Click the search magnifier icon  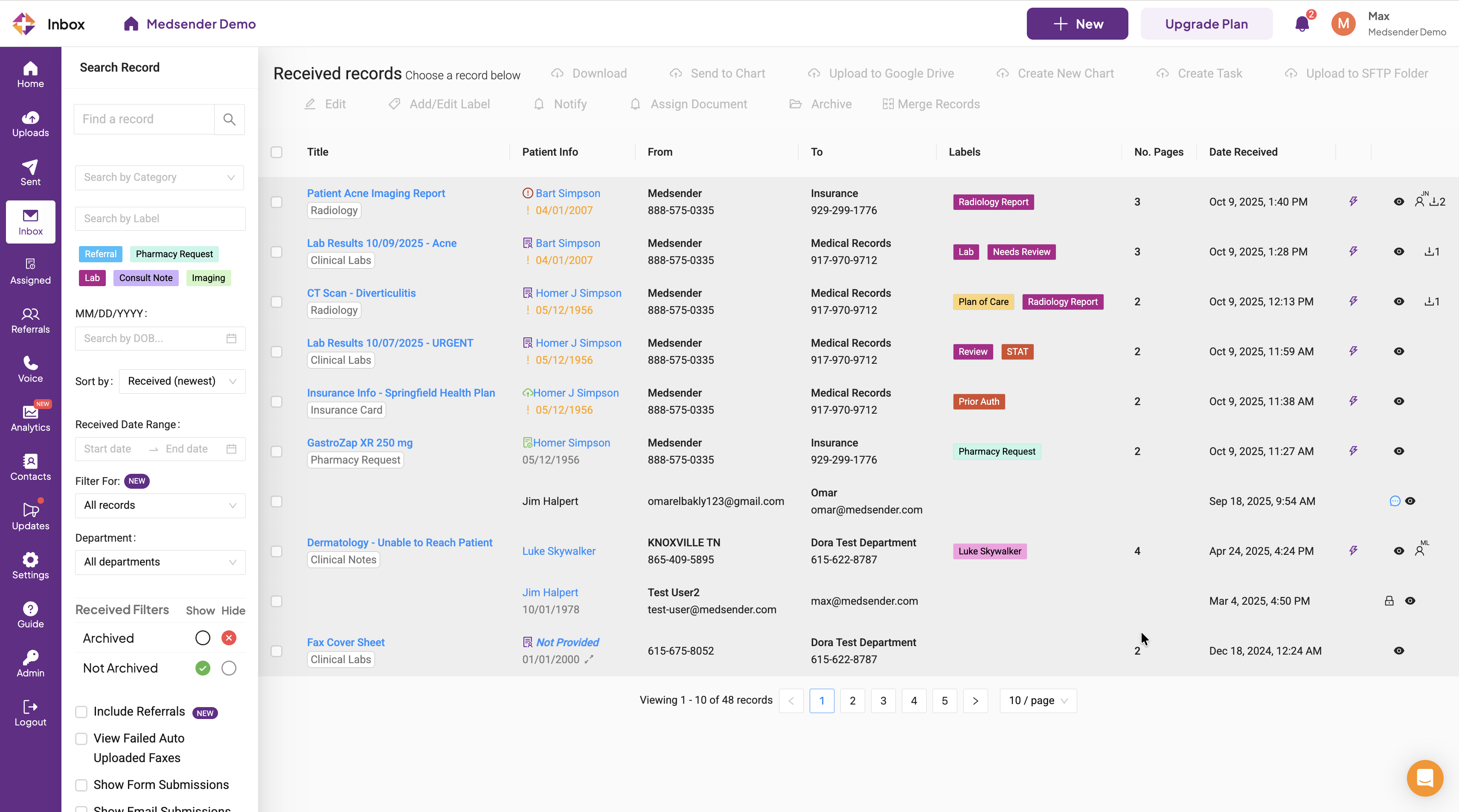[x=230, y=119]
